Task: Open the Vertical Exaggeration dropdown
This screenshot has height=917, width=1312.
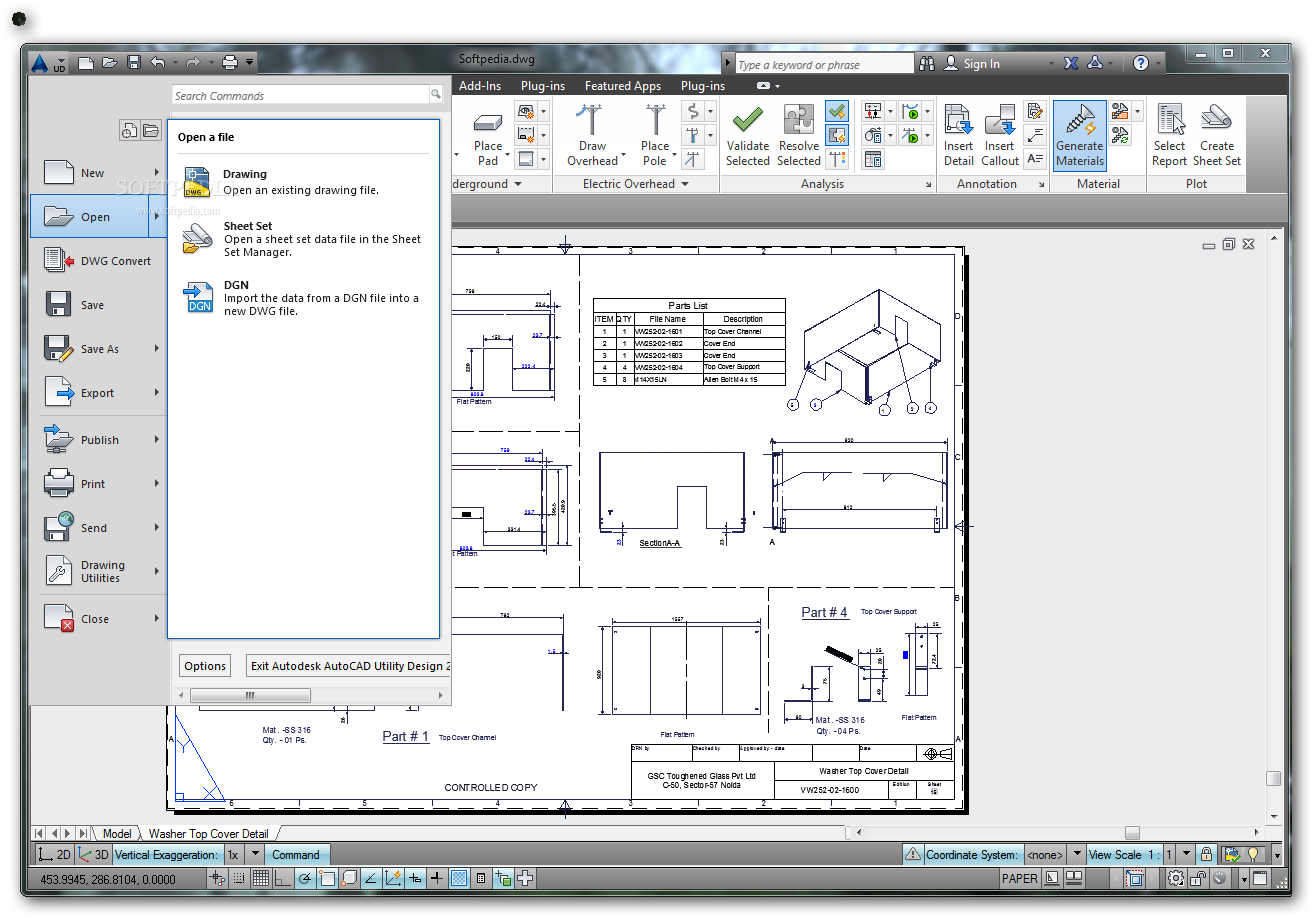Action: tap(255, 855)
